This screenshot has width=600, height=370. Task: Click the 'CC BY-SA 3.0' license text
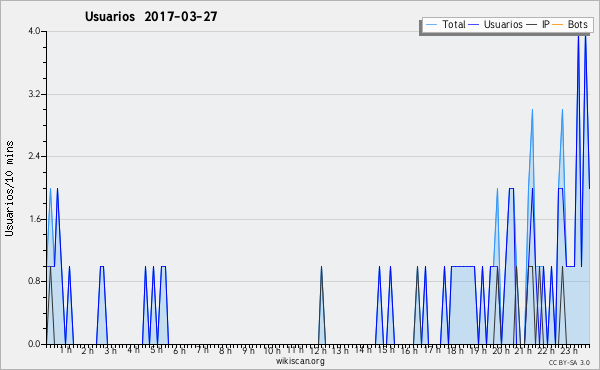[x=569, y=362]
